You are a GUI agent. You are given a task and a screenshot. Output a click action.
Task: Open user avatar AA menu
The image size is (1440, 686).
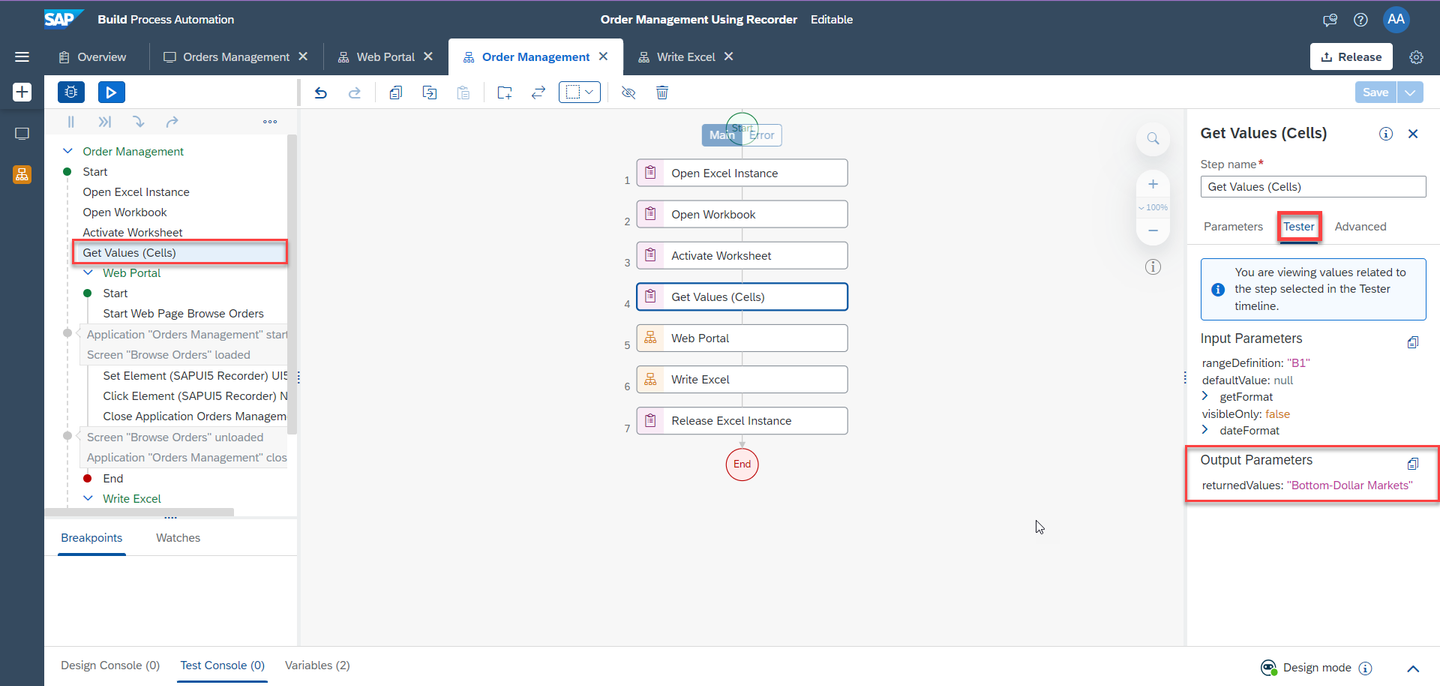tap(1396, 20)
